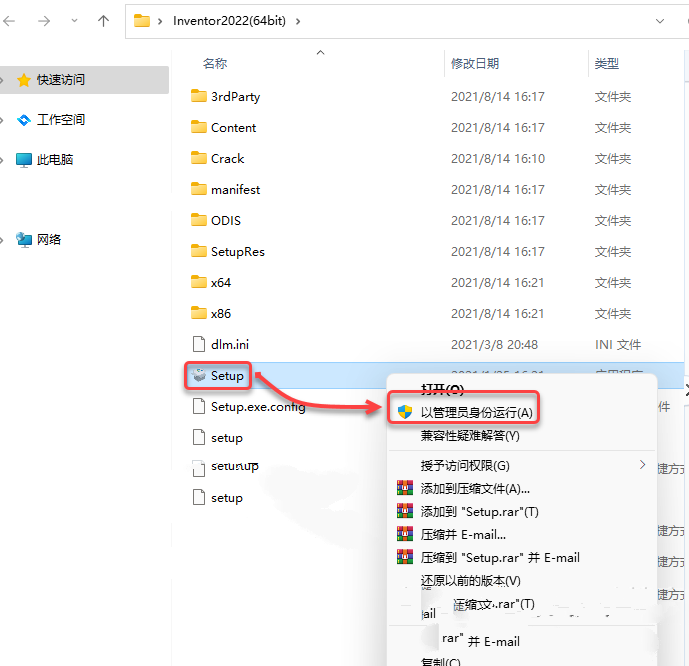Click the folder icon in address bar
The image size is (689, 666).
tap(141, 21)
